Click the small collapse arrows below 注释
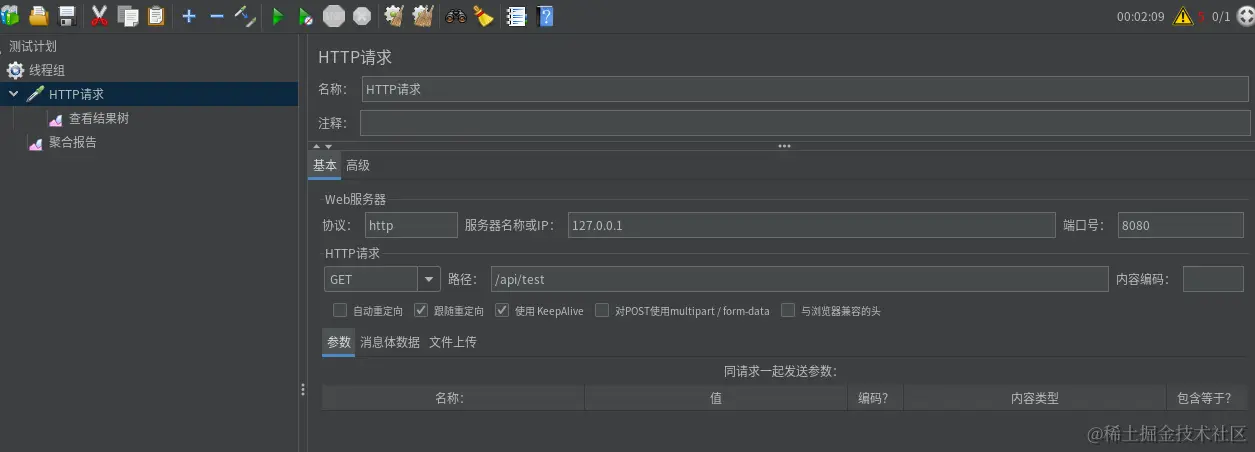The height and width of the screenshot is (452, 1255). point(322,146)
